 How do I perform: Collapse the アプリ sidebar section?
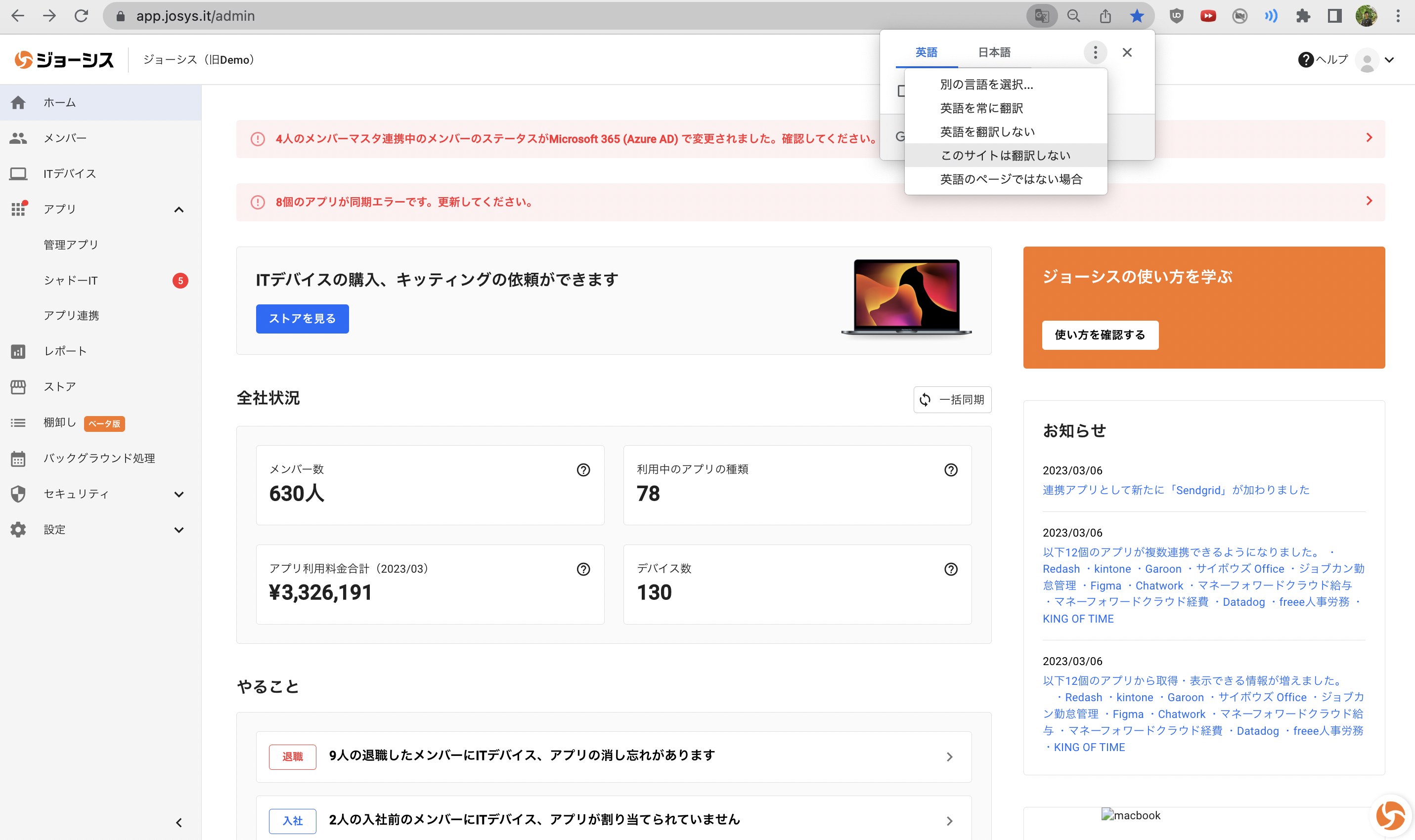tap(179, 209)
